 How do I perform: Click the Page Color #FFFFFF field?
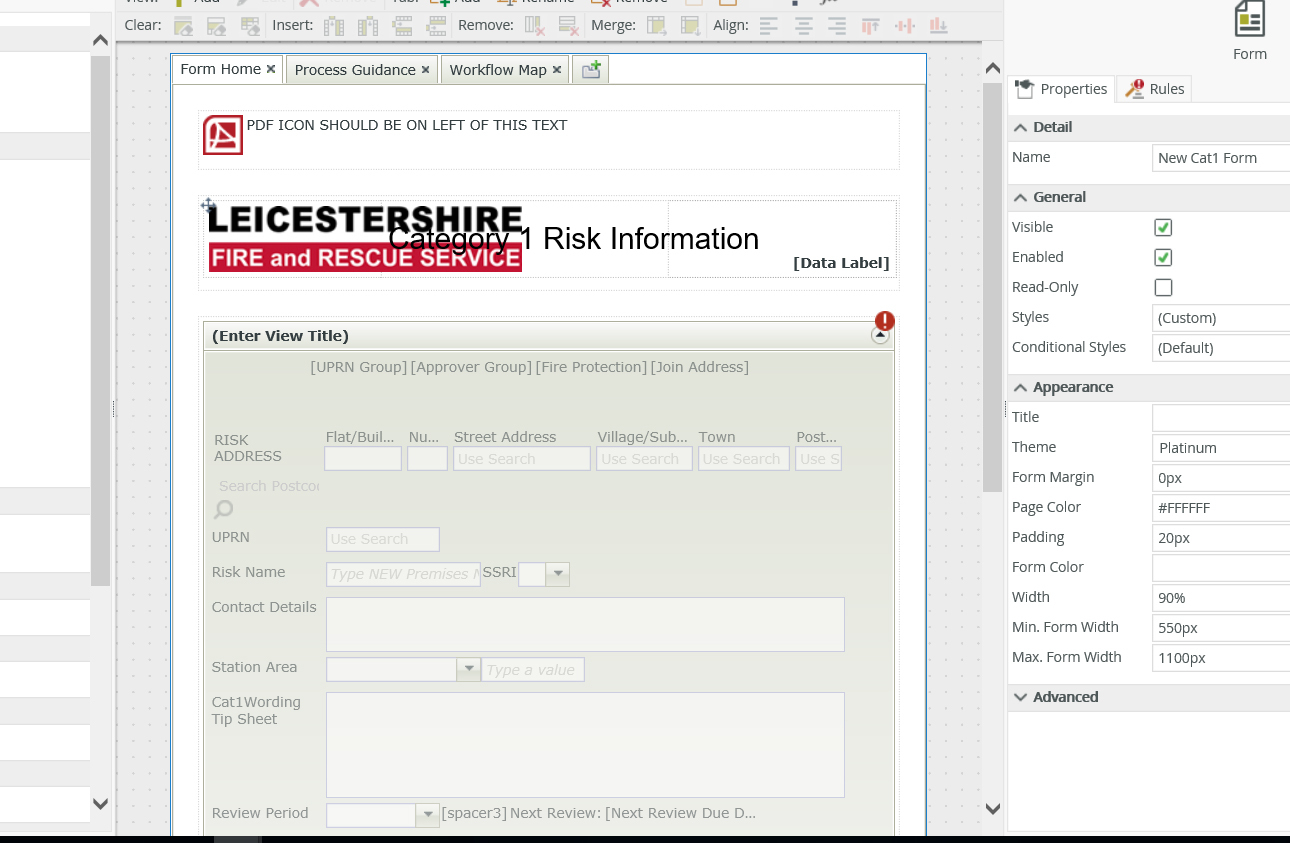(x=1221, y=507)
